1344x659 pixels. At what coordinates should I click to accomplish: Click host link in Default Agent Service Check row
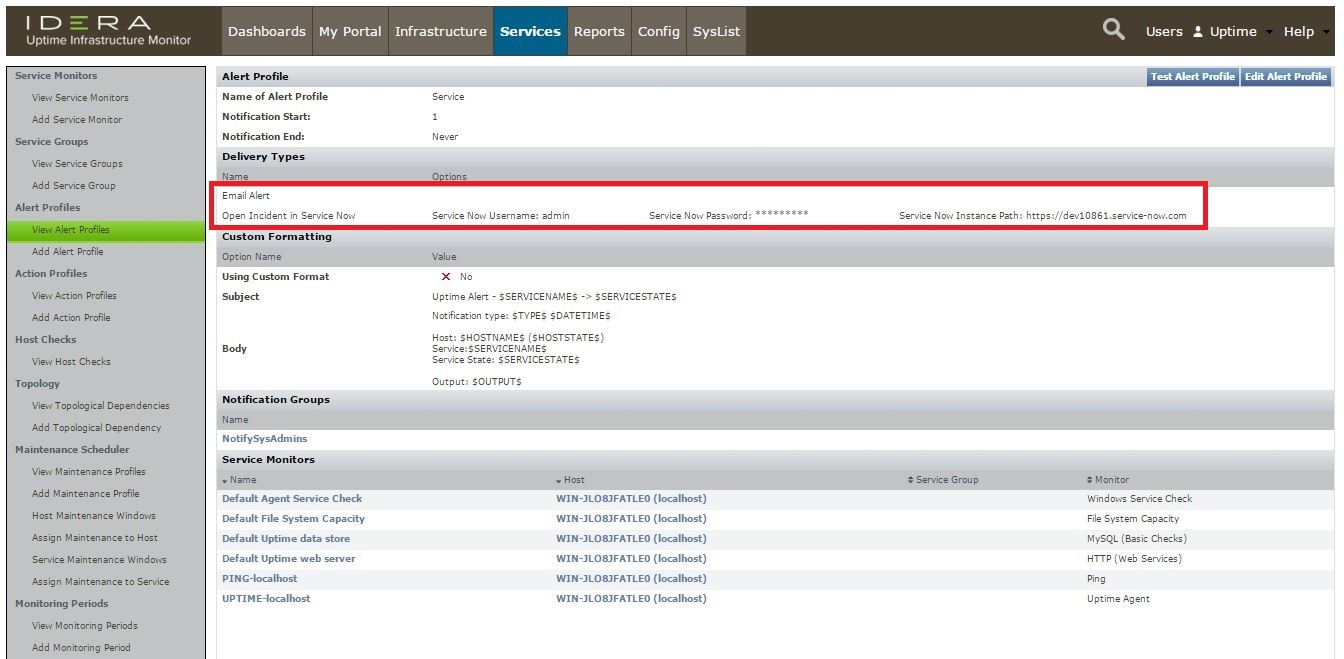point(631,499)
